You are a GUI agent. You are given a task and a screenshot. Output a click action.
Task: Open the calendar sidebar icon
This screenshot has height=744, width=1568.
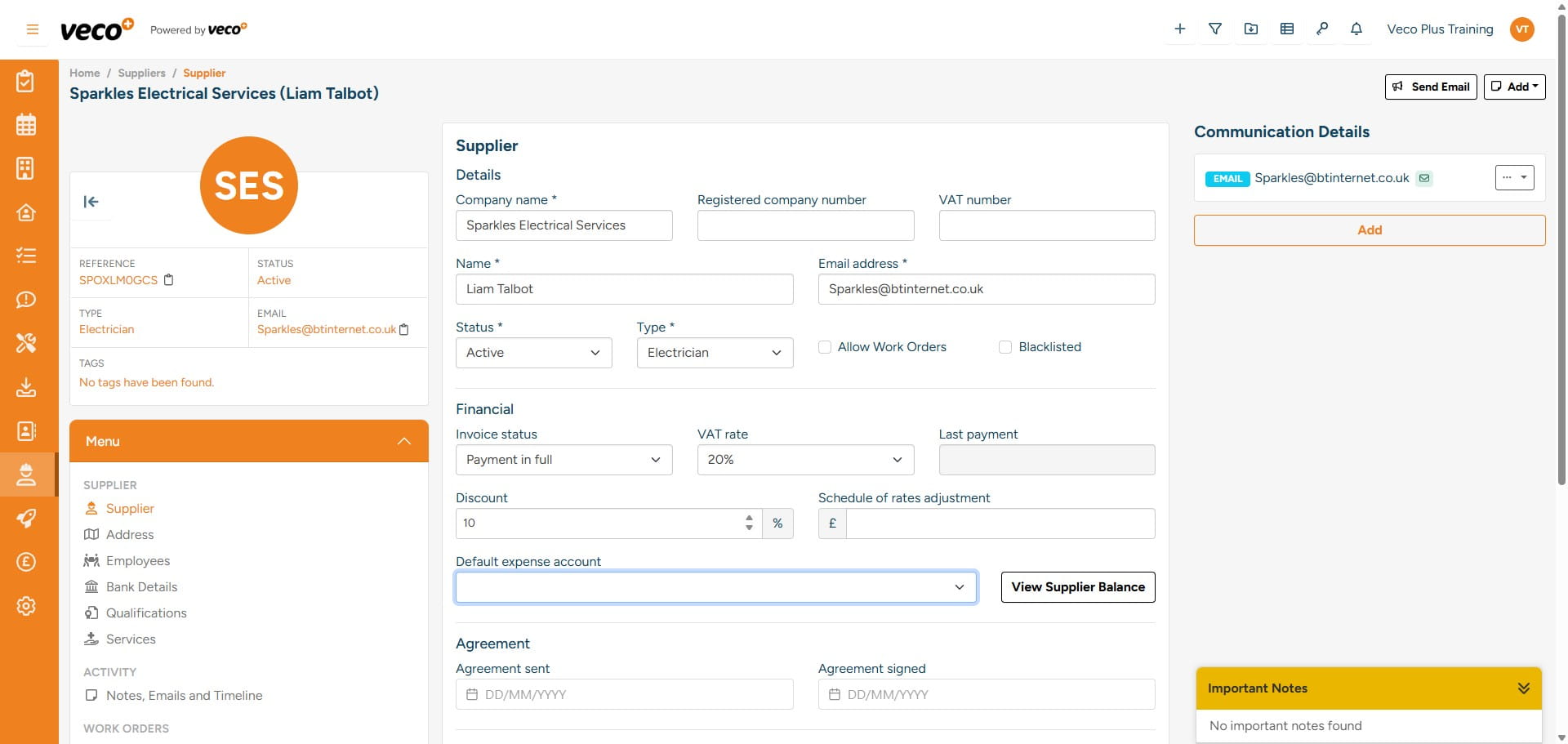click(x=26, y=124)
